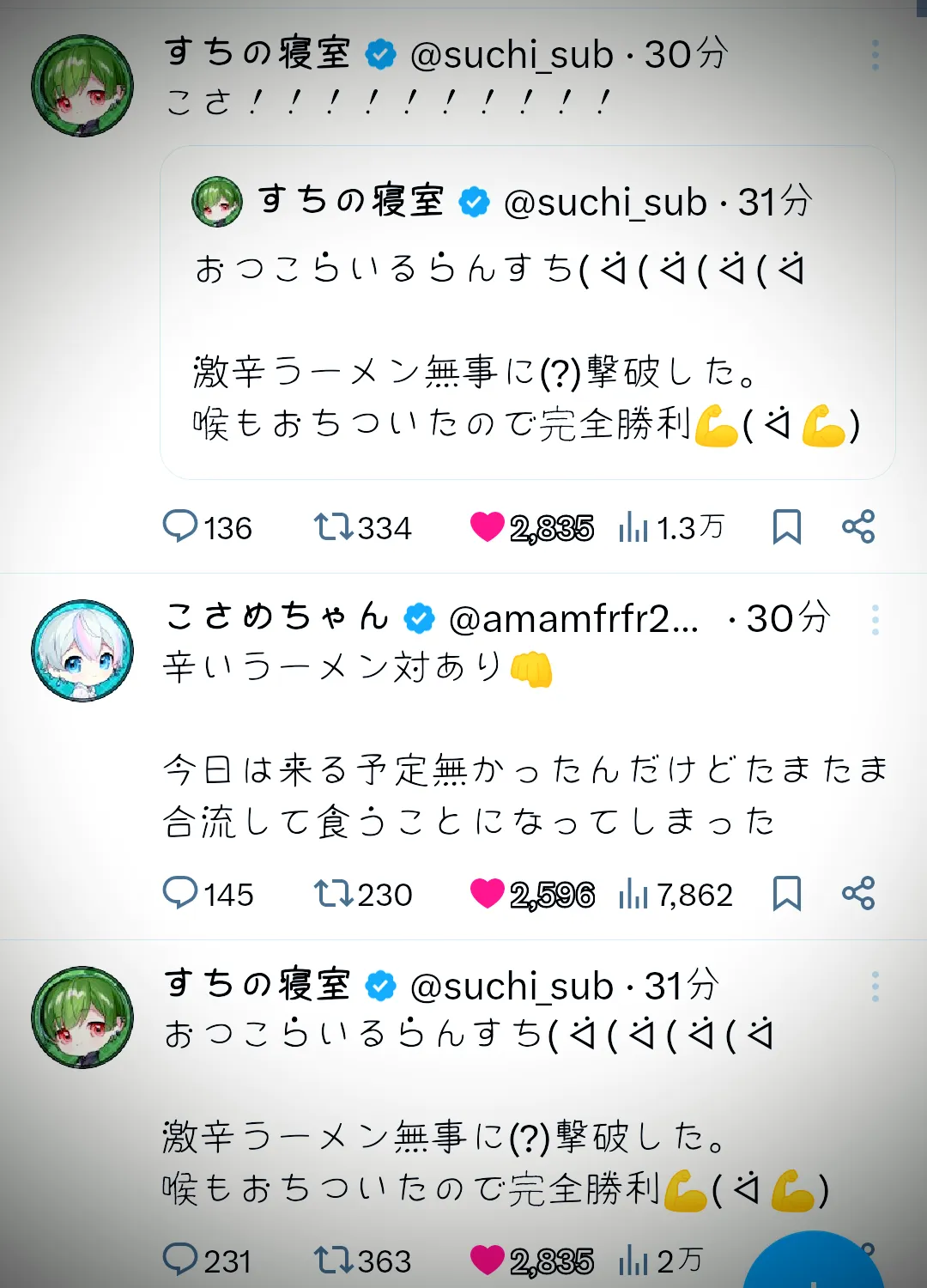Visit the @amamfrfr2... profile handle
This screenshot has width=927, height=1288.
tap(574, 618)
